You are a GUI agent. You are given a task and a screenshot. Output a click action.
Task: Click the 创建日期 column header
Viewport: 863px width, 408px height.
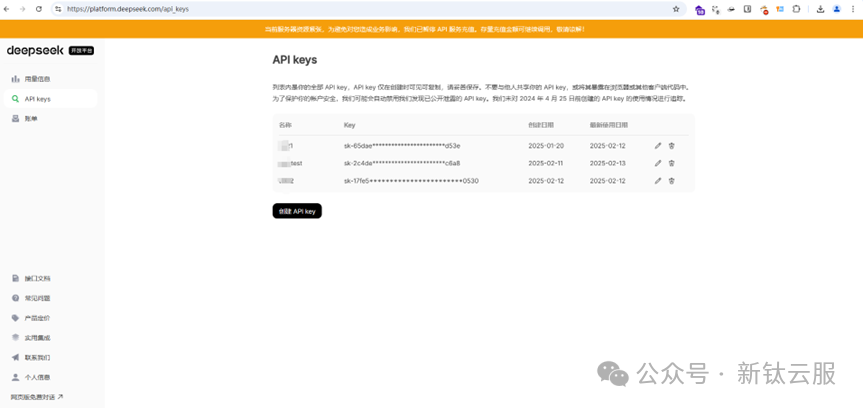(539, 125)
